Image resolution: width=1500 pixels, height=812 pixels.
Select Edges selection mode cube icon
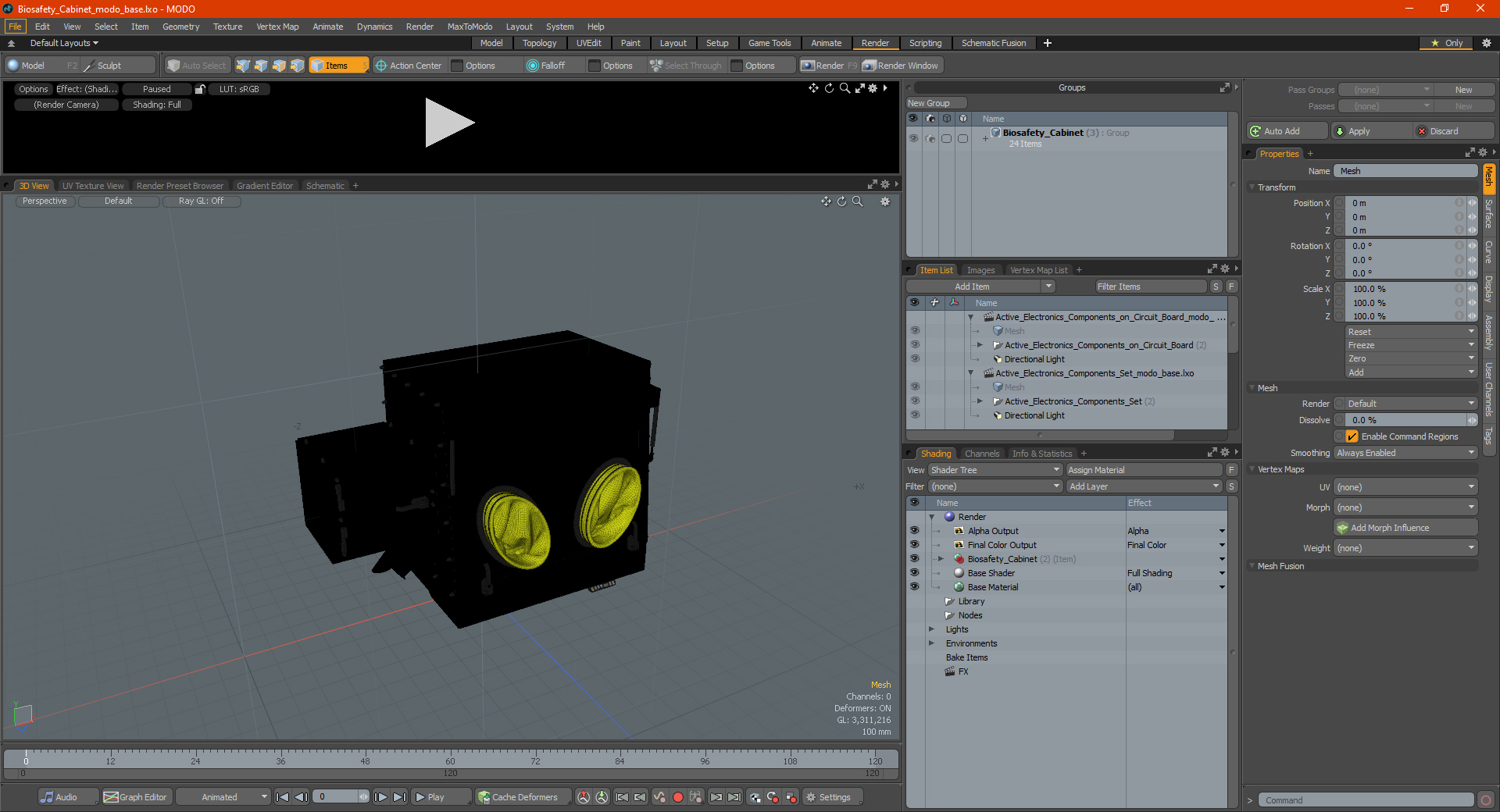coord(261,66)
